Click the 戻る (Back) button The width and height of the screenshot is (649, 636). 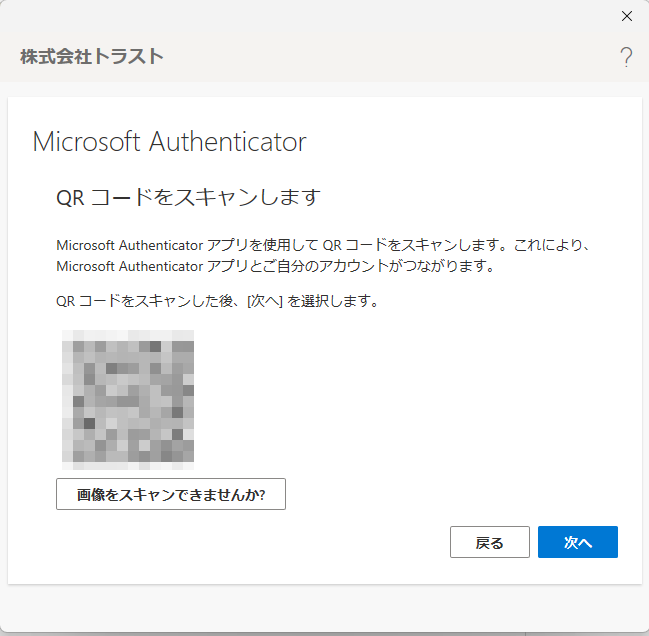click(x=490, y=542)
